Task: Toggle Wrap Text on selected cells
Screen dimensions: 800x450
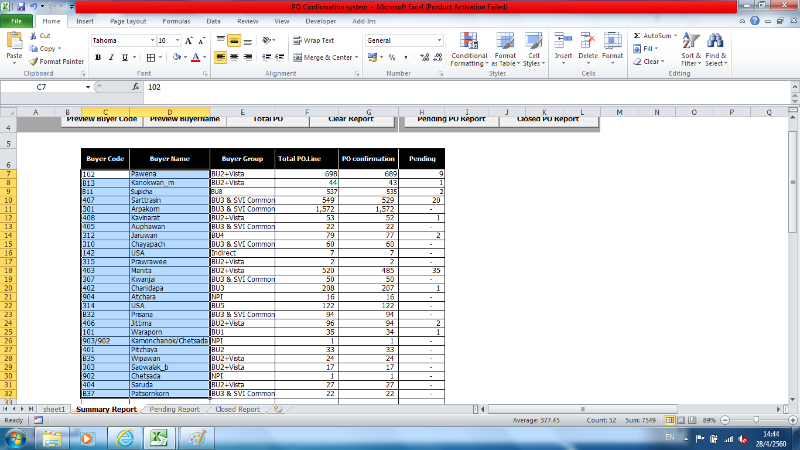Action: [x=314, y=41]
